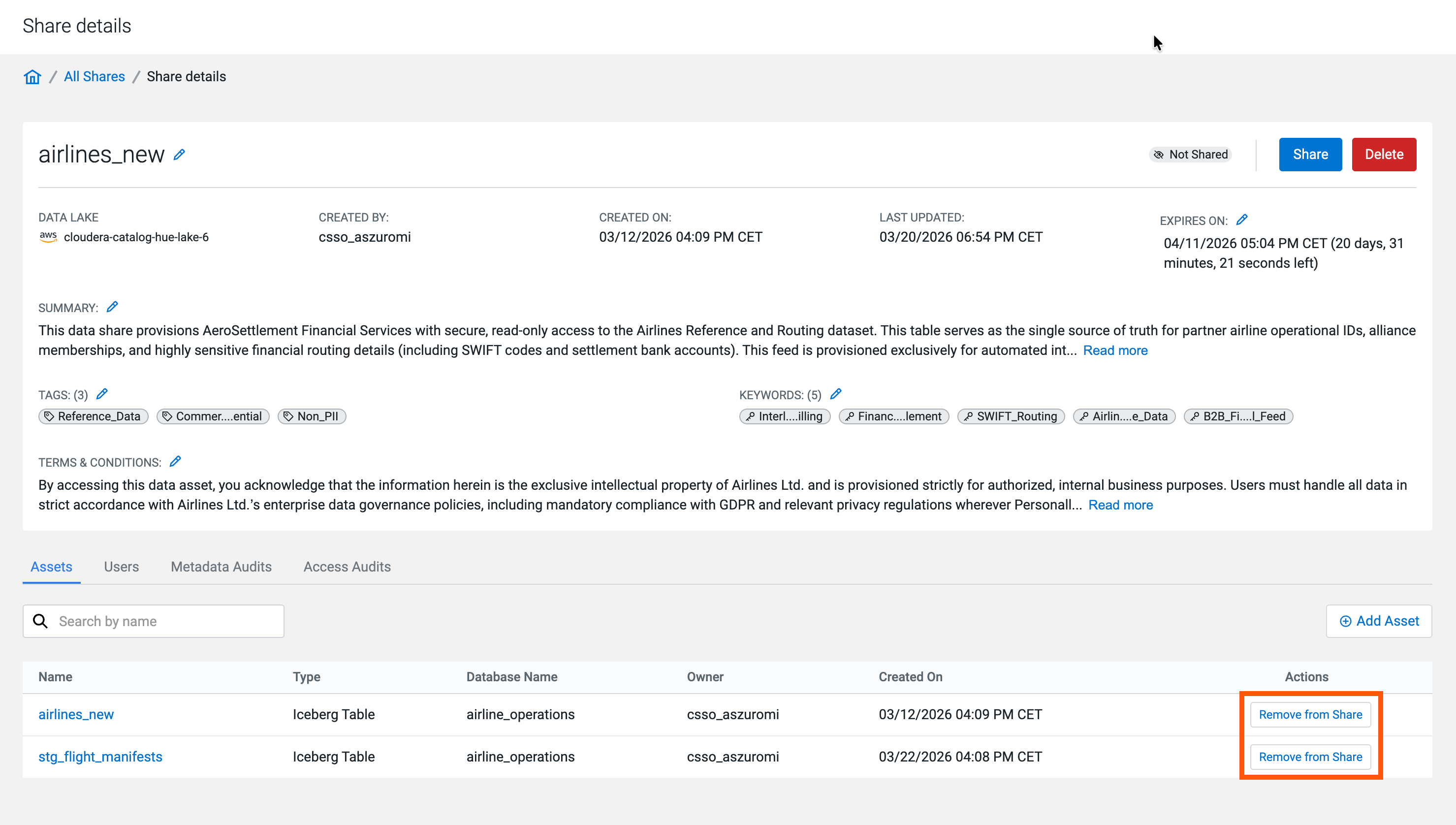The width and height of the screenshot is (1456, 825).
Task: Open the Metadata Audits tab
Action: click(221, 567)
